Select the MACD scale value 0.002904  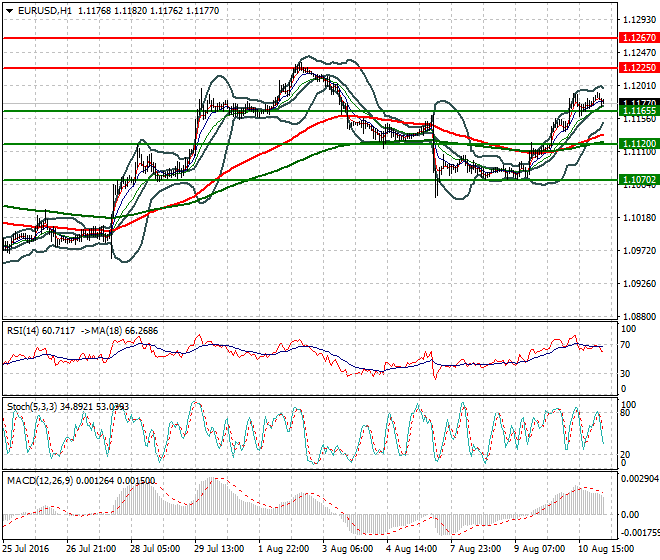[x=640, y=479]
